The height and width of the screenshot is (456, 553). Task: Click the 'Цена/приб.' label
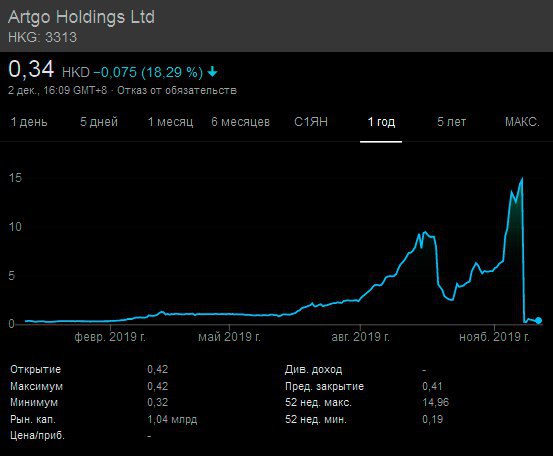click(x=37, y=436)
